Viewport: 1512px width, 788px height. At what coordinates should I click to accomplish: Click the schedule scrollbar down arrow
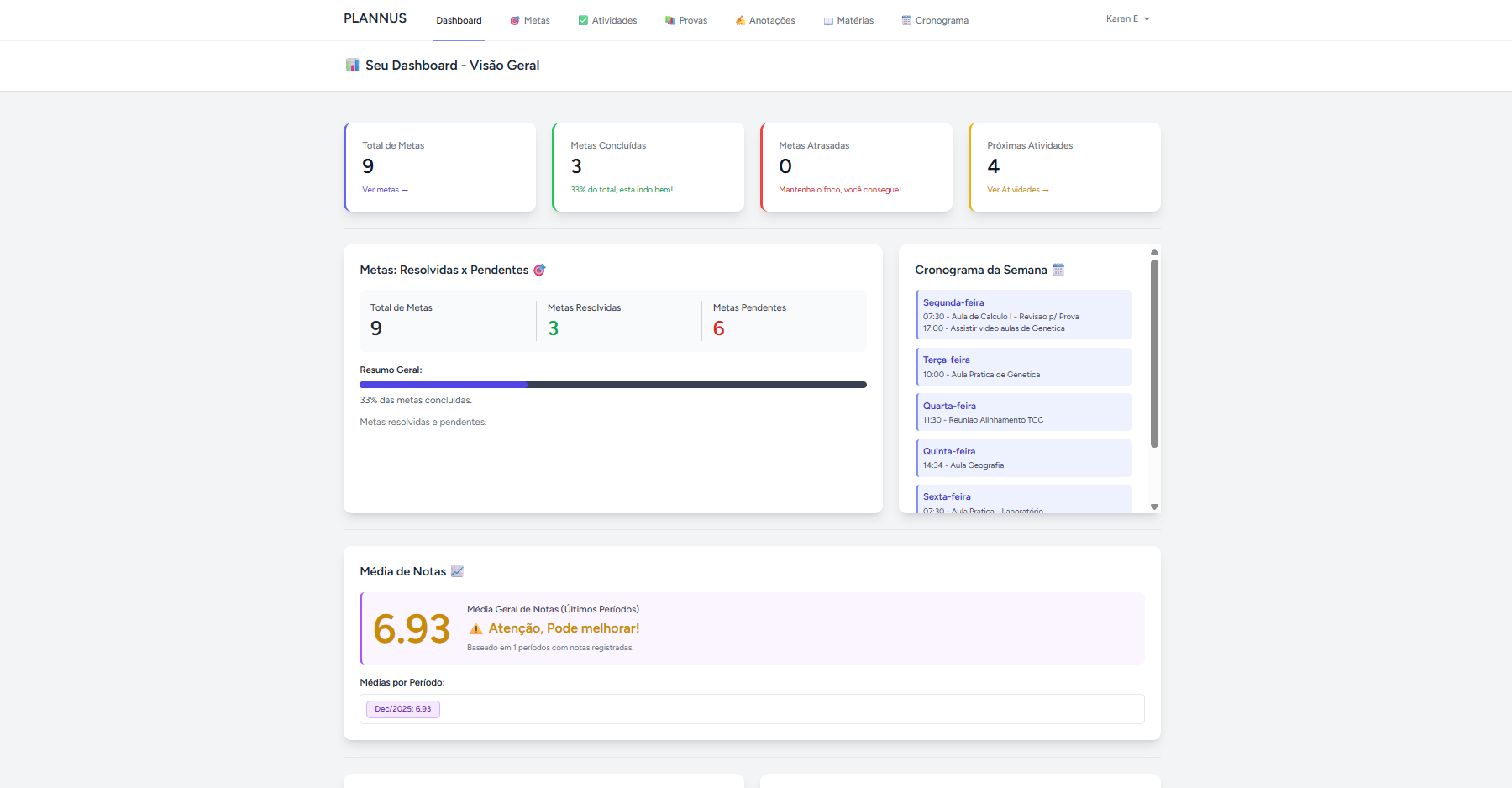pyautogui.click(x=1154, y=507)
